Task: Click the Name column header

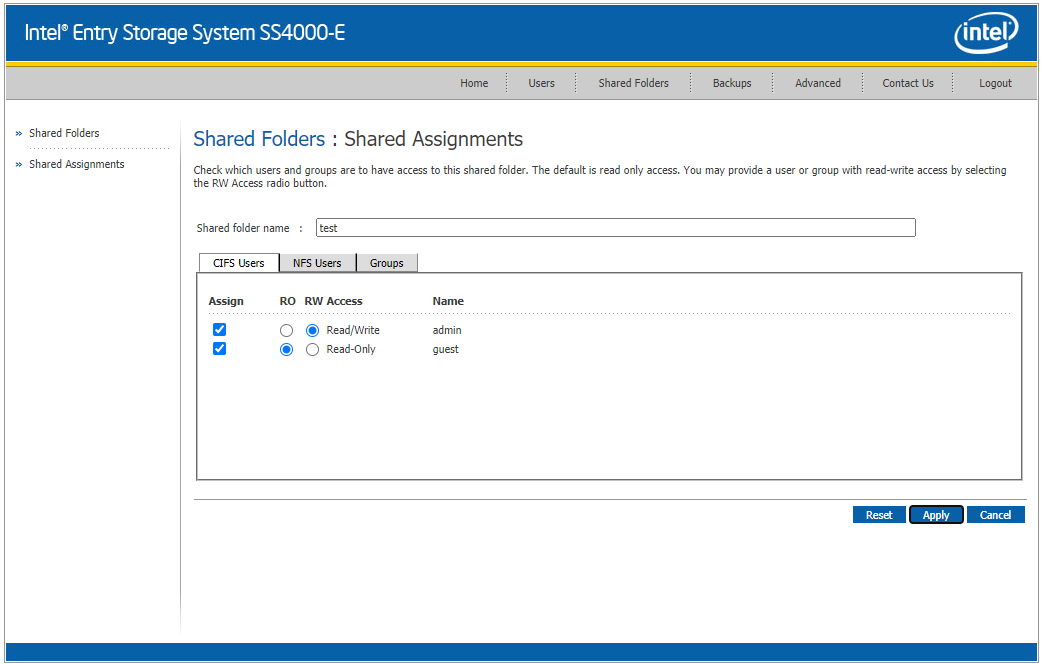Action: pyautogui.click(x=448, y=301)
